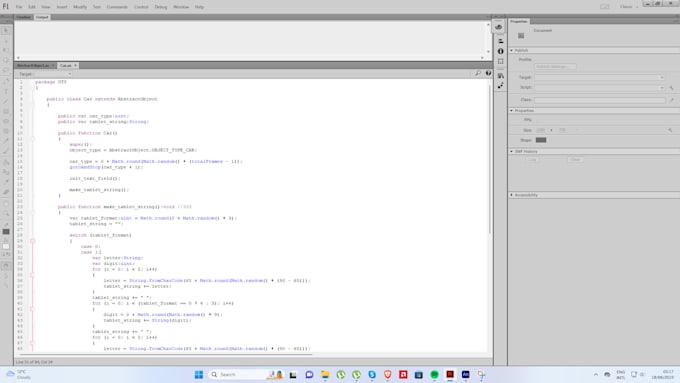Viewport: 680px width, 383px height.
Task: Open Windows Start menu
Action: pos(199,374)
